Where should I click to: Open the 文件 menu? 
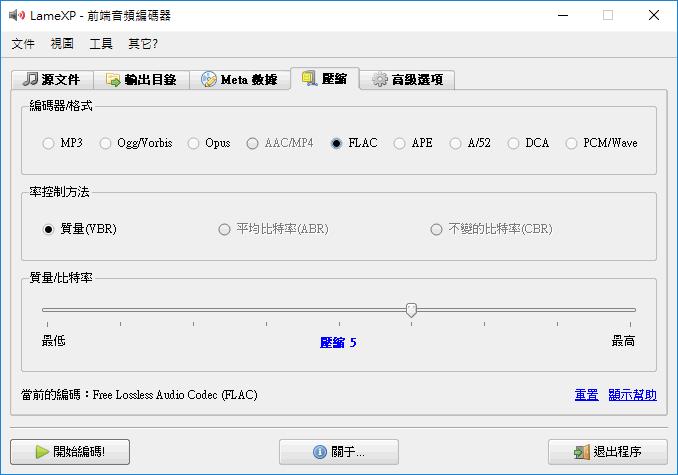[x=23, y=44]
